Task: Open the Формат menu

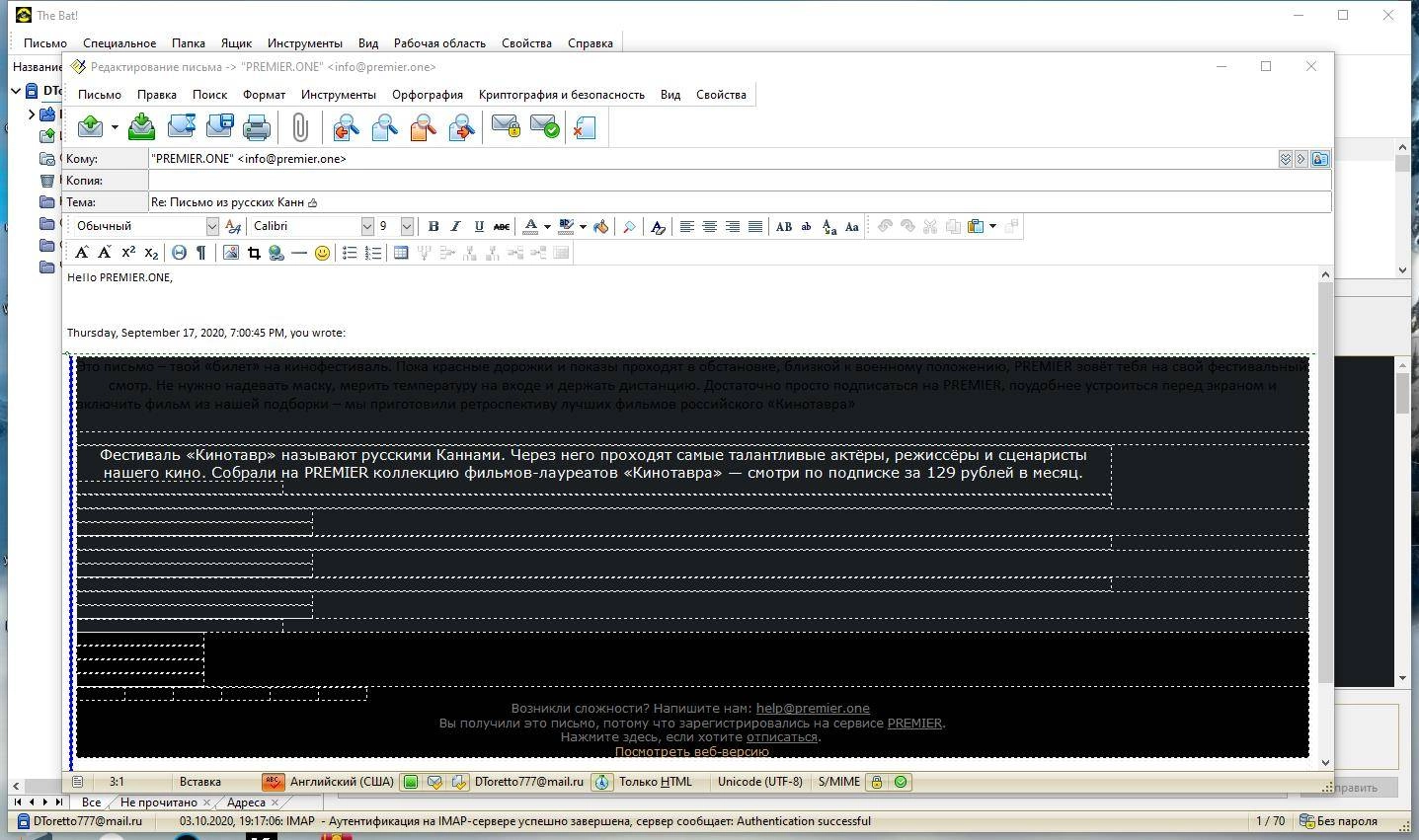Action: (x=264, y=95)
